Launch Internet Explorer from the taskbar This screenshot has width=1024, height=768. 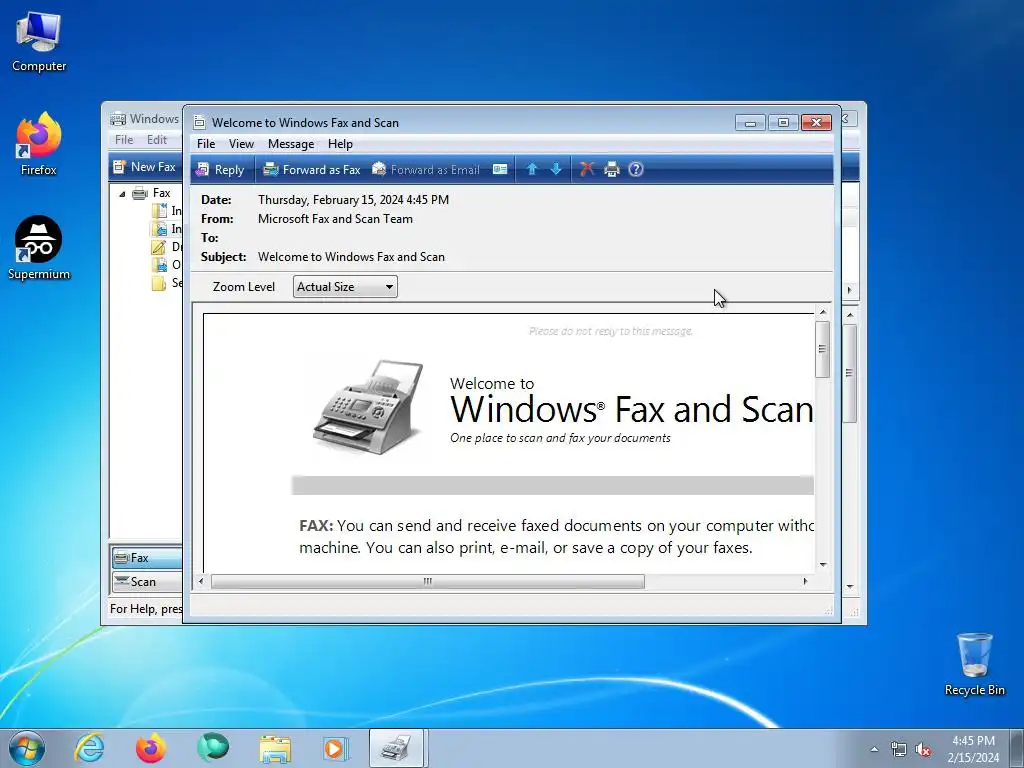pyautogui.click(x=89, y=748)
